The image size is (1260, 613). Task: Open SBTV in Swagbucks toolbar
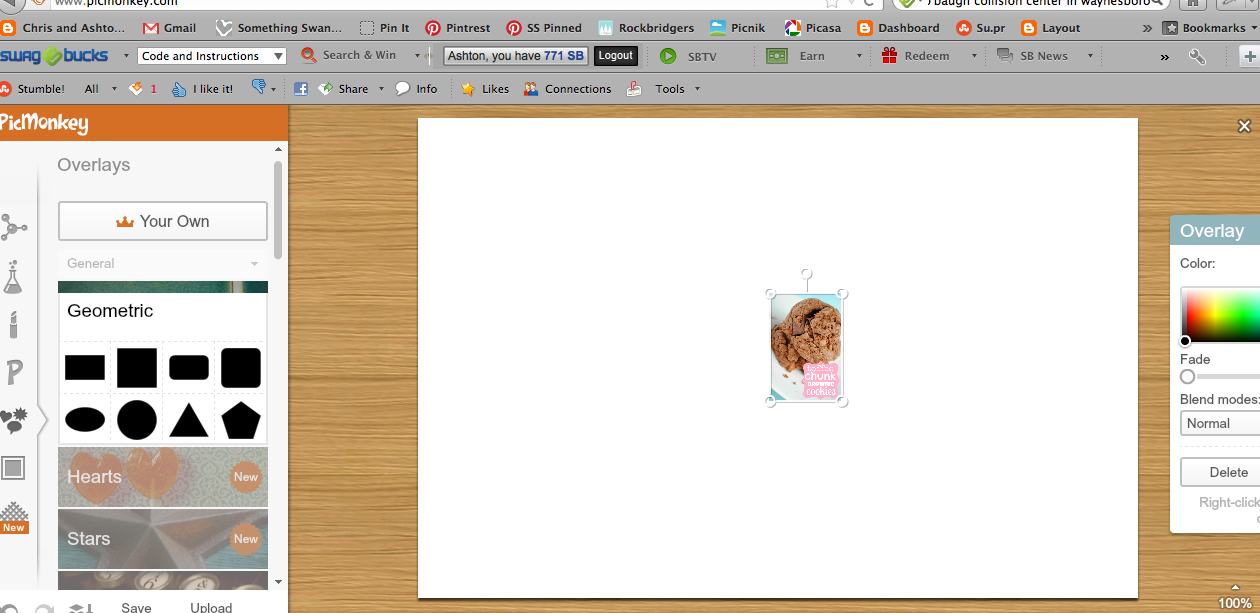tap(688, 57)
